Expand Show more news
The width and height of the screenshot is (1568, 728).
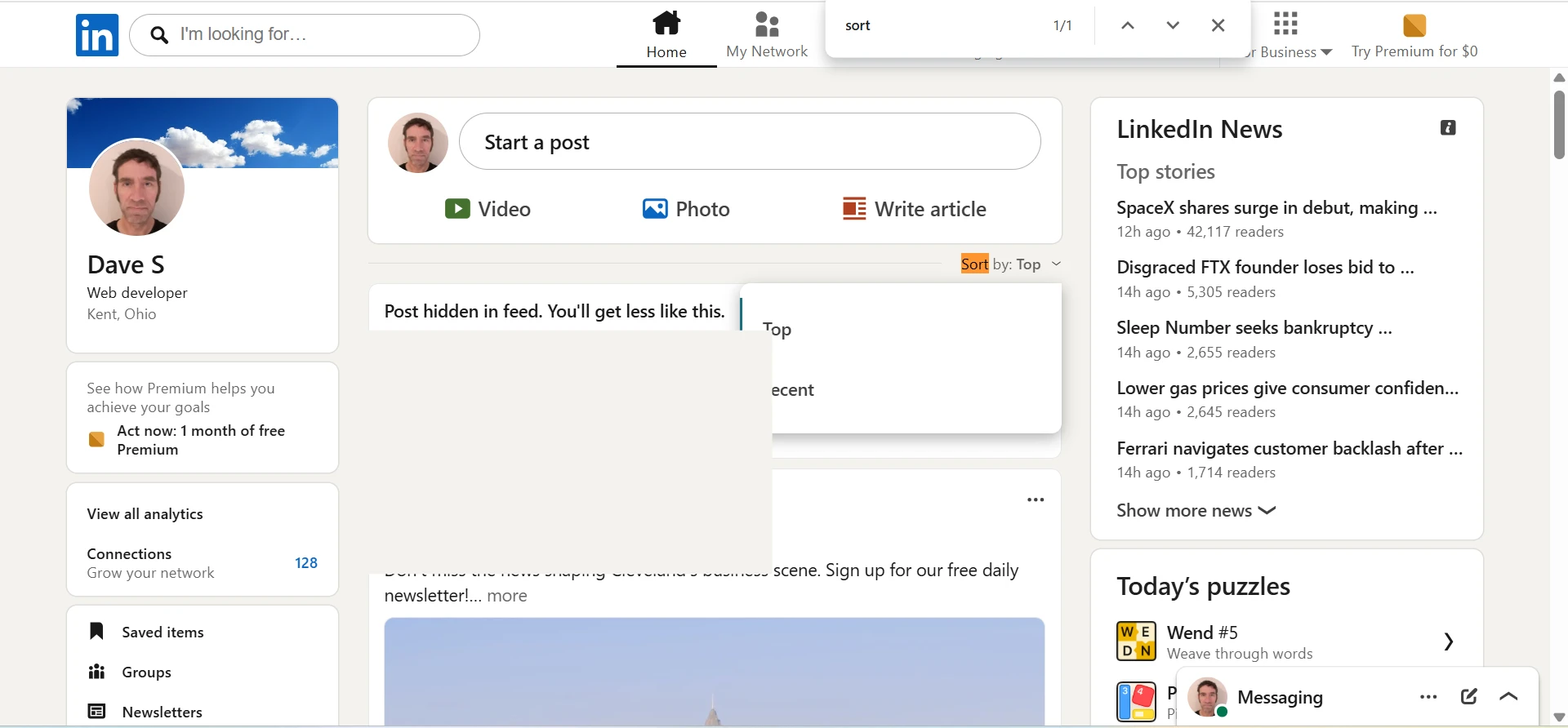[1196, 511]
